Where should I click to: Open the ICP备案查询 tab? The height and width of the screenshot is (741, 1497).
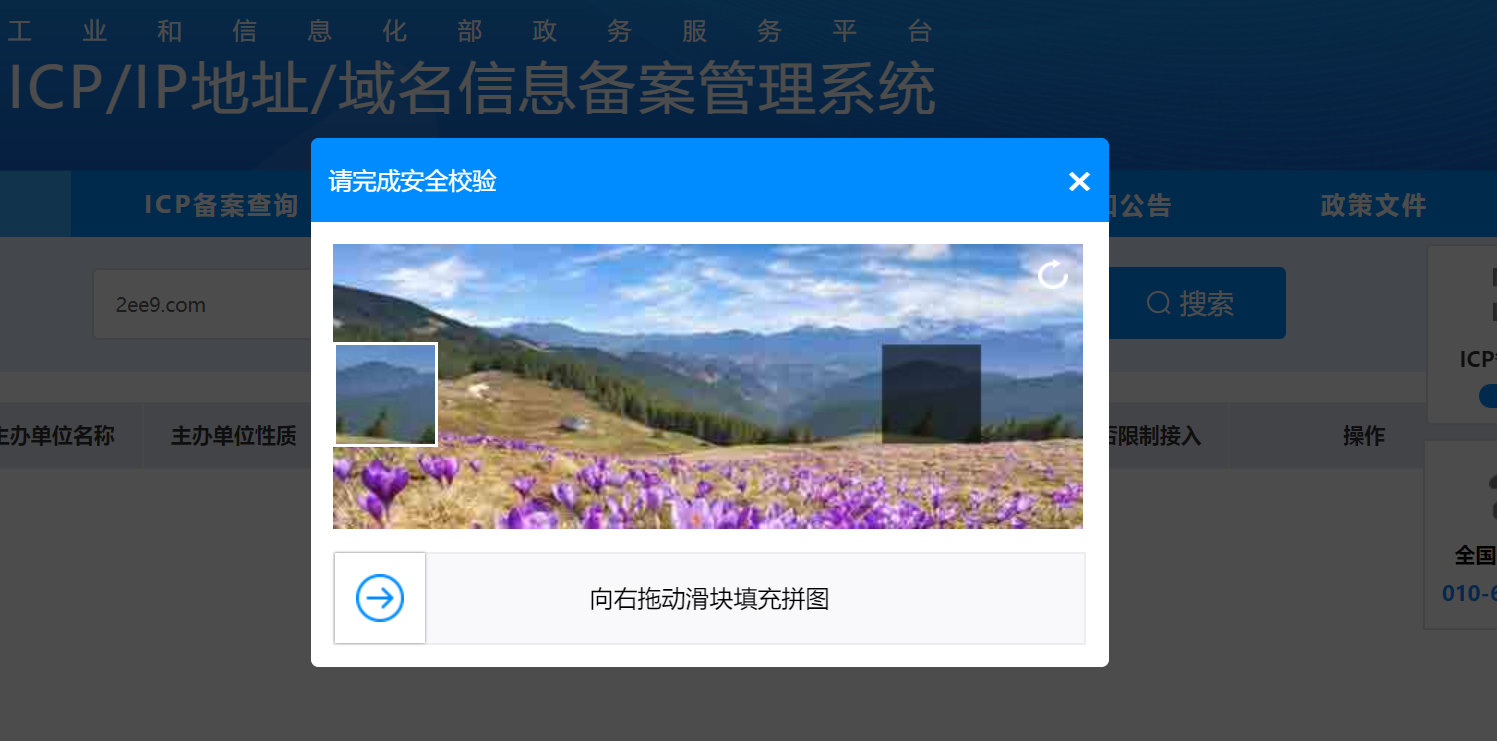tap(221, 205)
